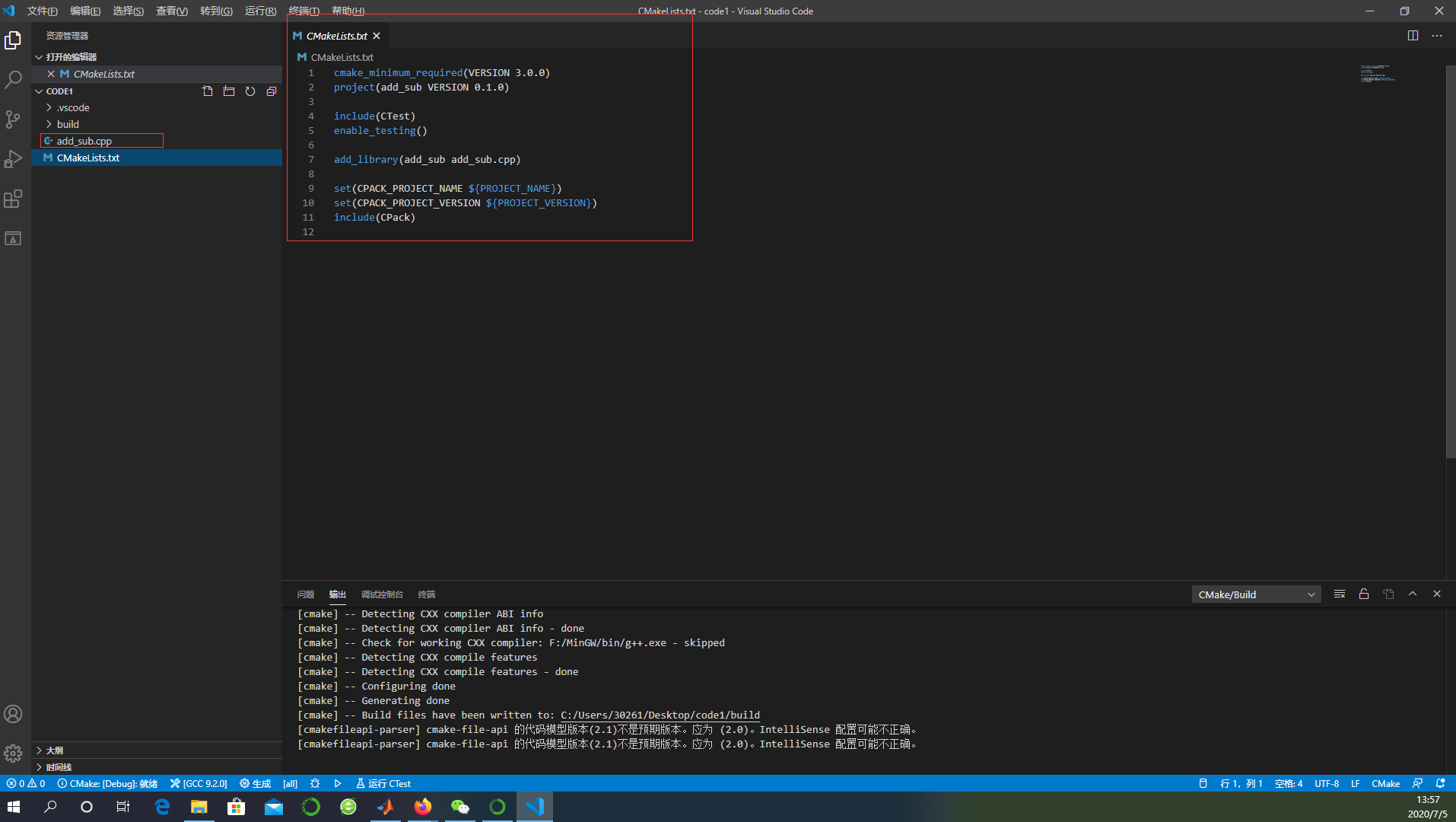
Task: Select CMakeLists.txt in the explorer tree
Action: tap(157, 158)
